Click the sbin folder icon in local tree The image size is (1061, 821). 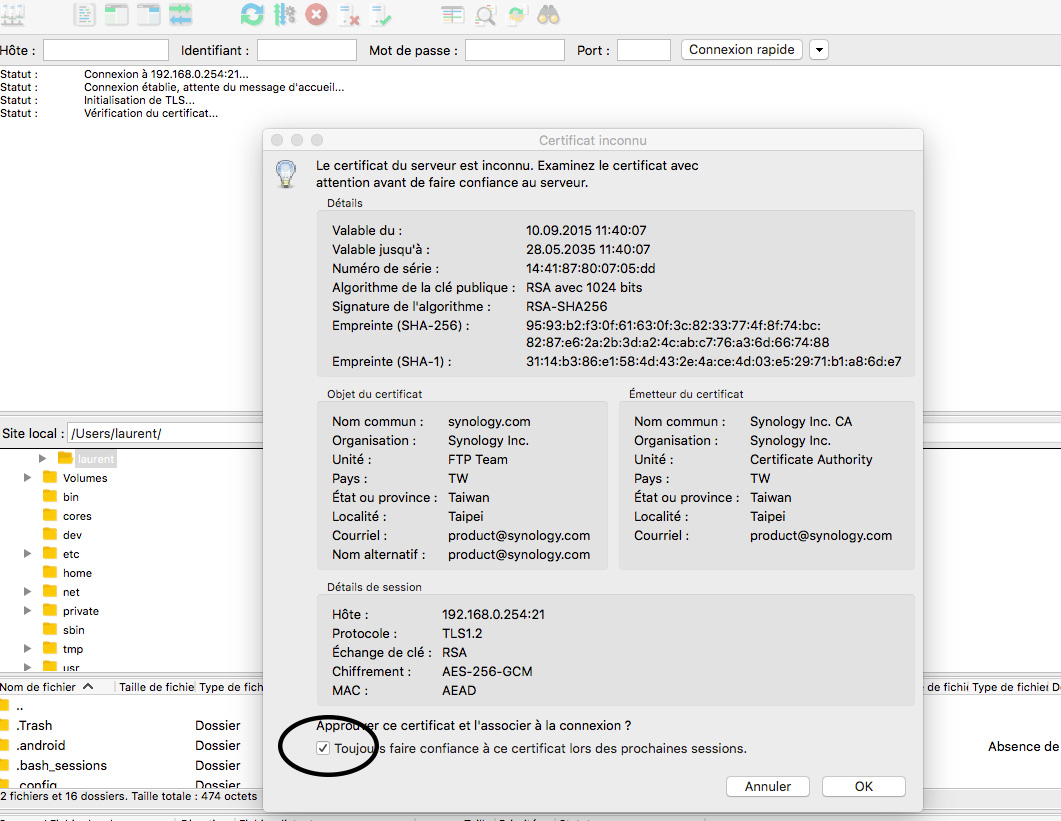point(50,629)
